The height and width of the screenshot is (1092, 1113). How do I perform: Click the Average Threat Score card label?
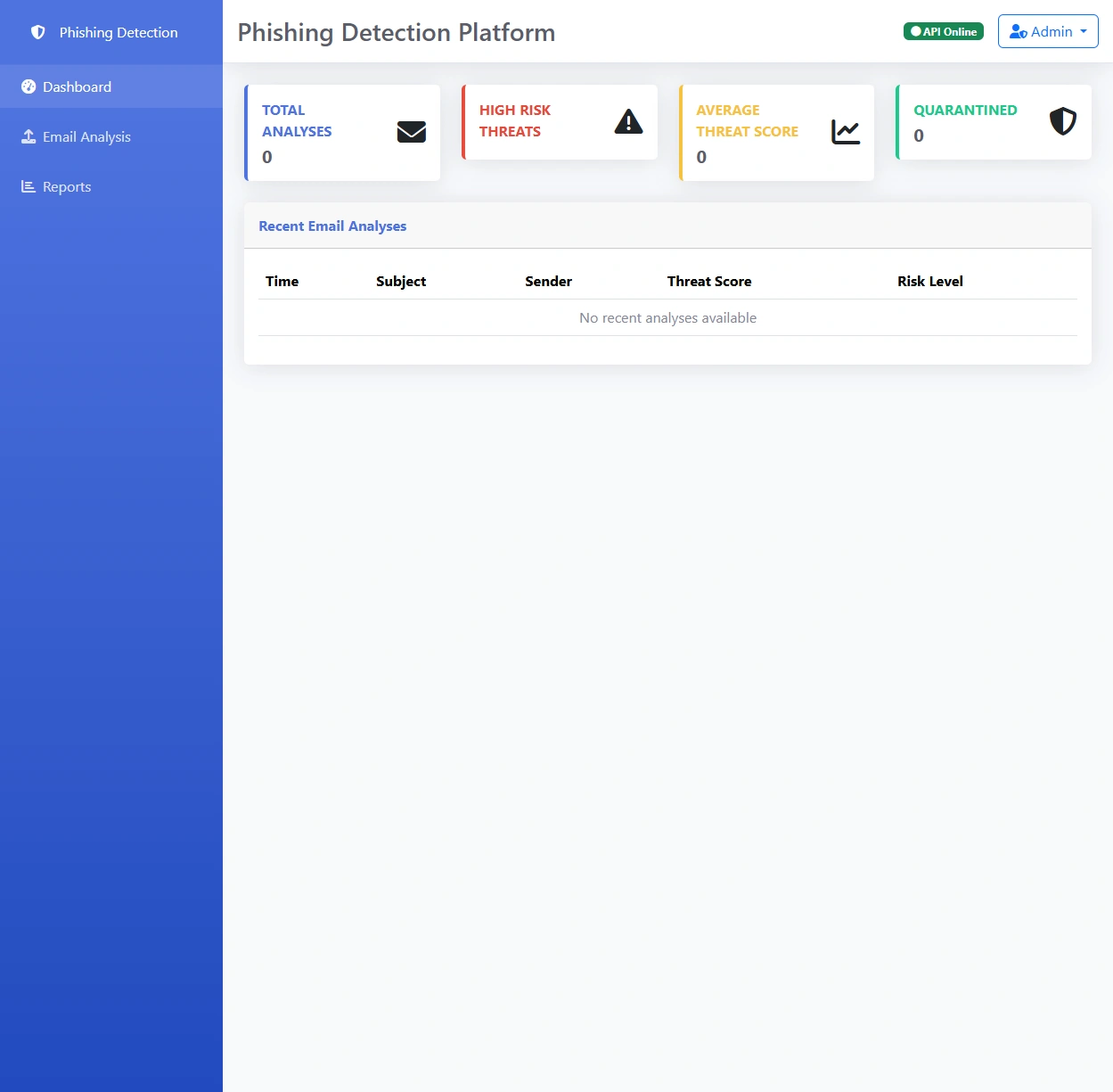(747, 120)
